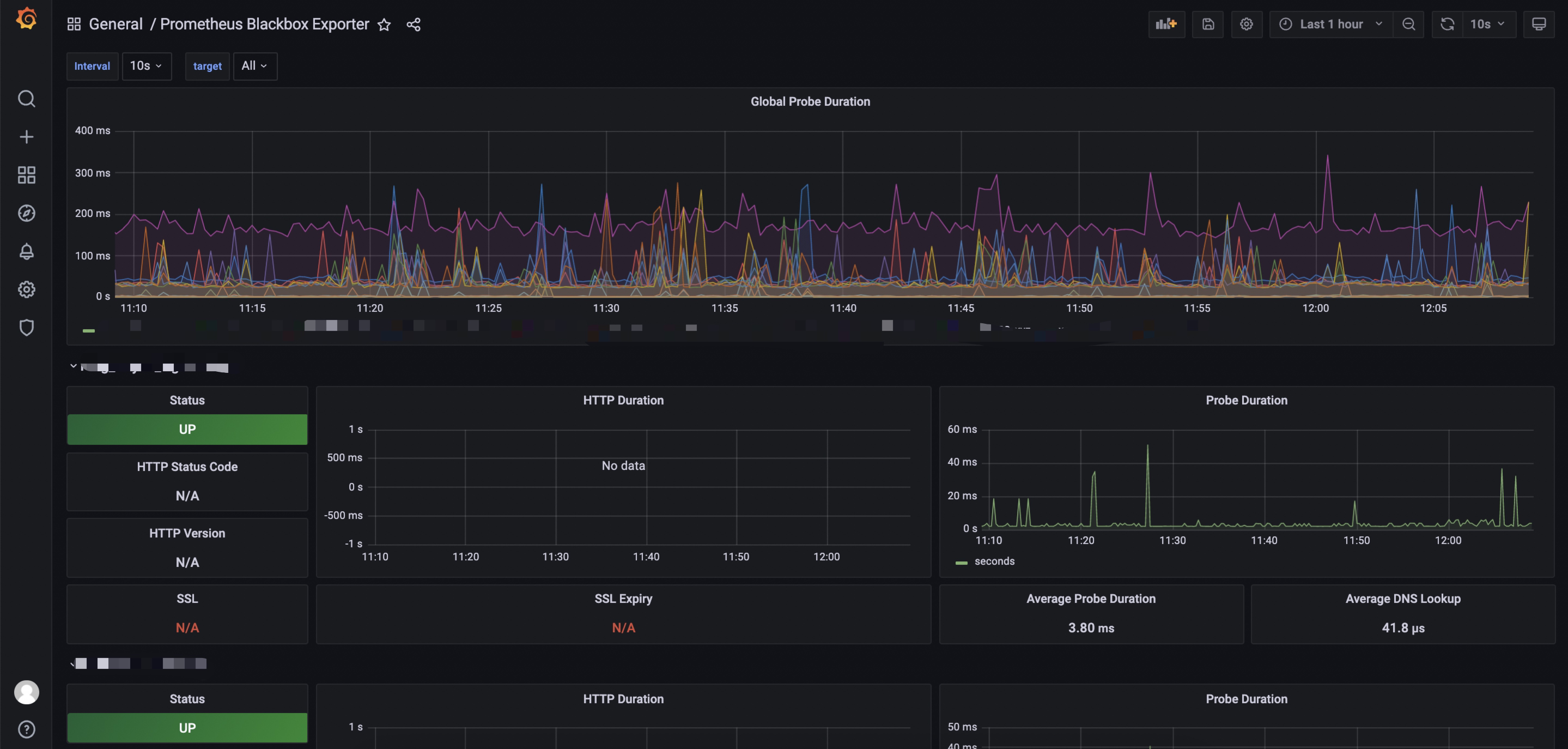
Task: Click the Create plus icon in sidebar
Action: 26,137
